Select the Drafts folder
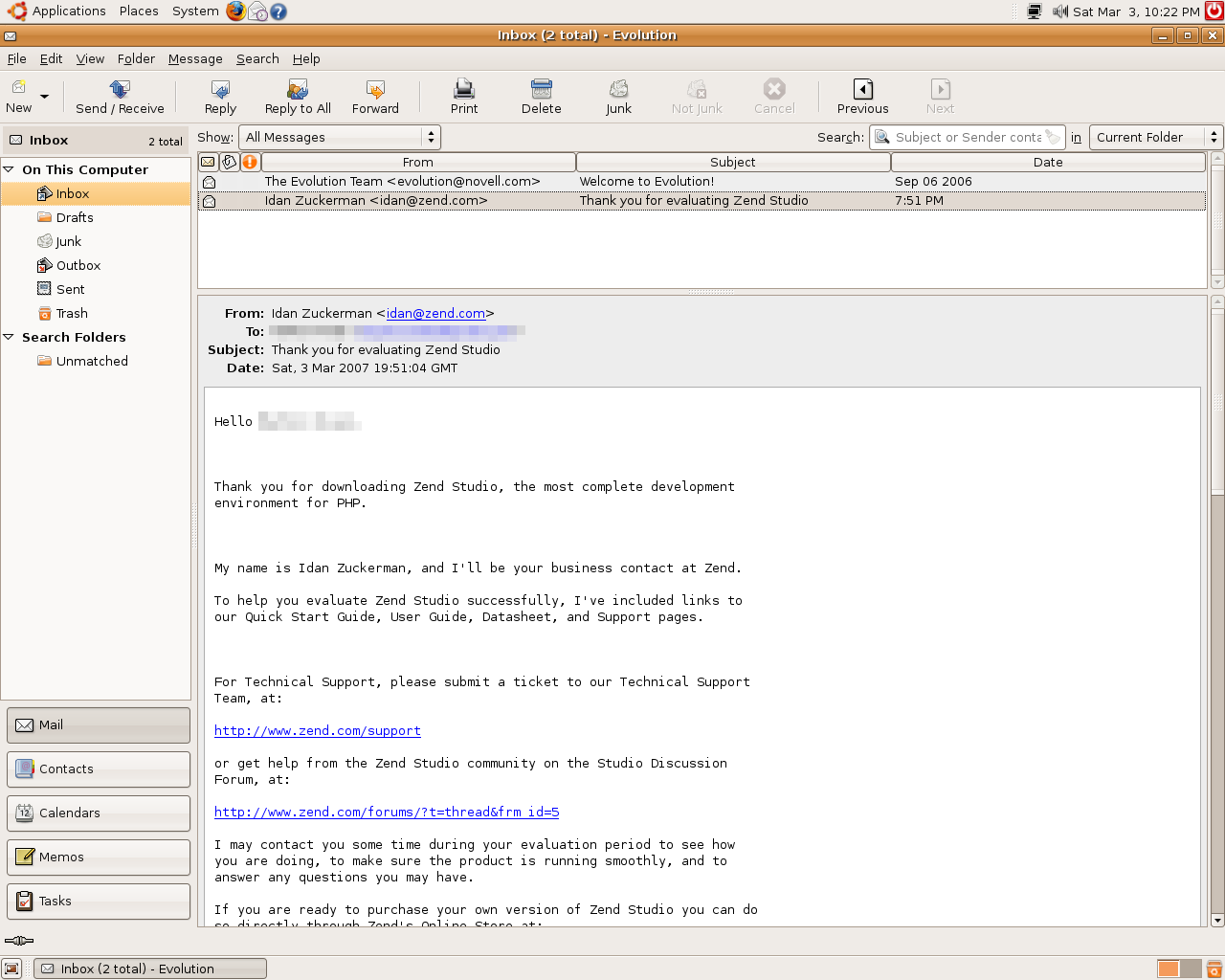This screenshot has height=980, width=1225. click(96, 217)
